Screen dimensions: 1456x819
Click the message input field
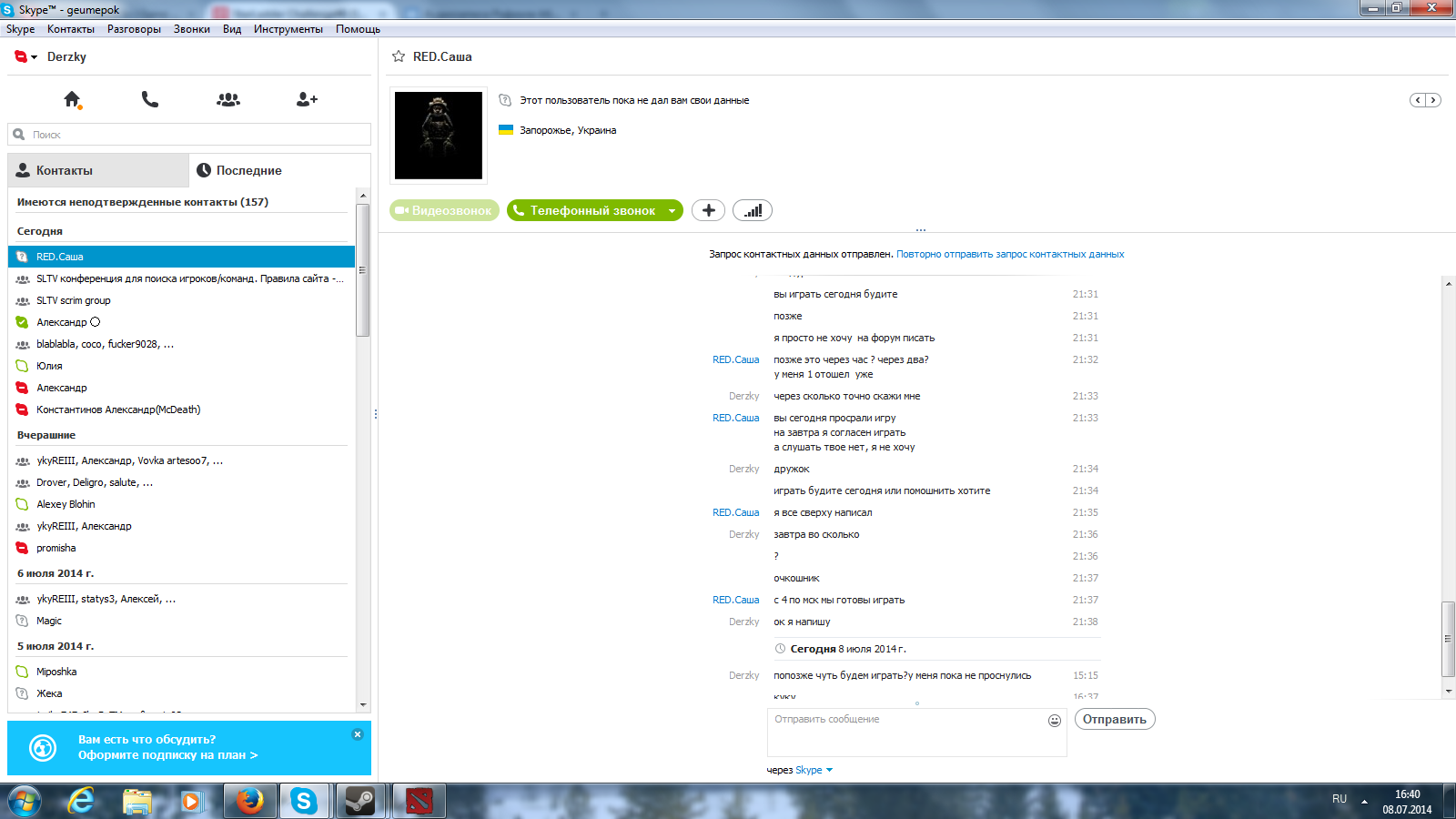pyautogui.click(x=917, y=733)
